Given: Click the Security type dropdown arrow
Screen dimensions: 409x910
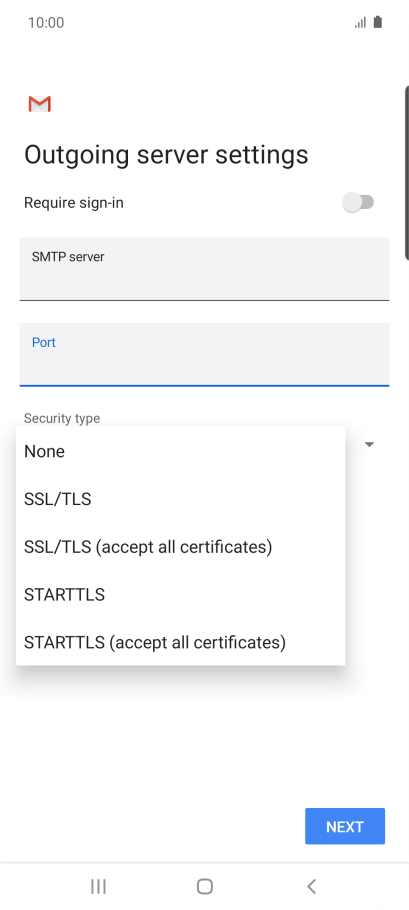Looking at the screenshot, I should pos(369,445).
